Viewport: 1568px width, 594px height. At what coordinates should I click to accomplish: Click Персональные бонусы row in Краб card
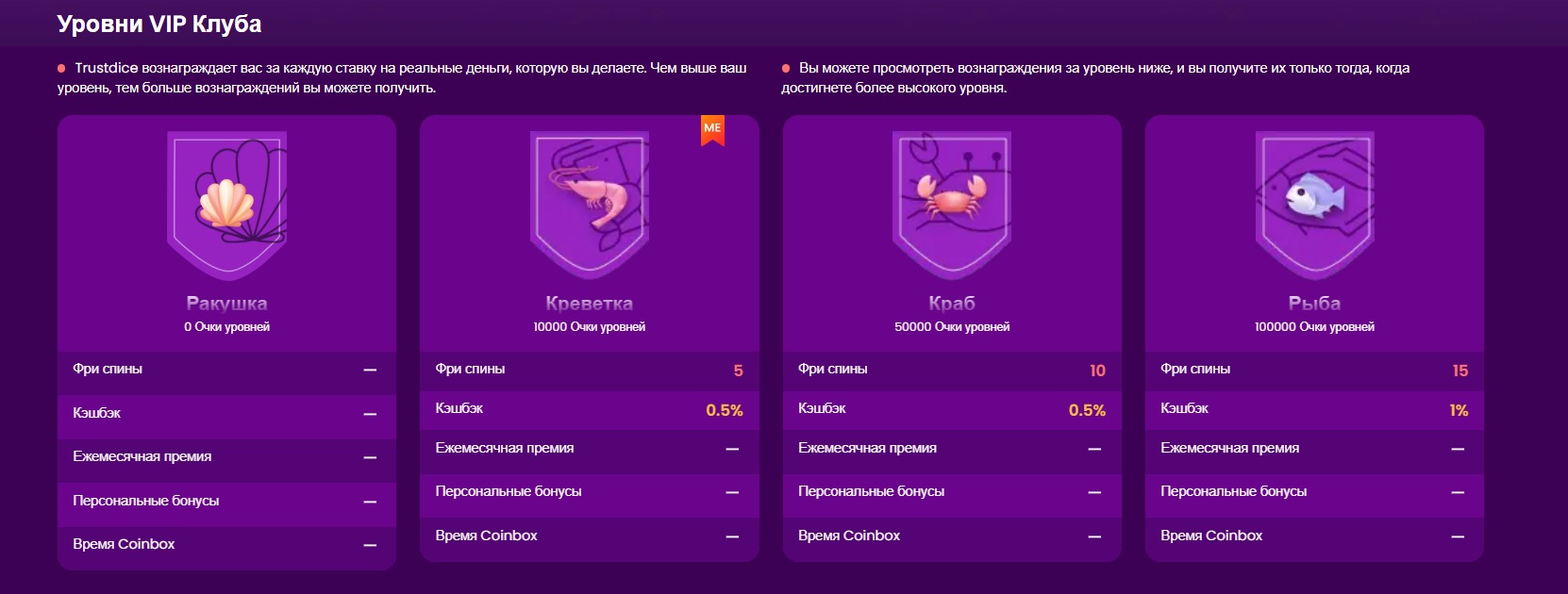tap(952, 492)
